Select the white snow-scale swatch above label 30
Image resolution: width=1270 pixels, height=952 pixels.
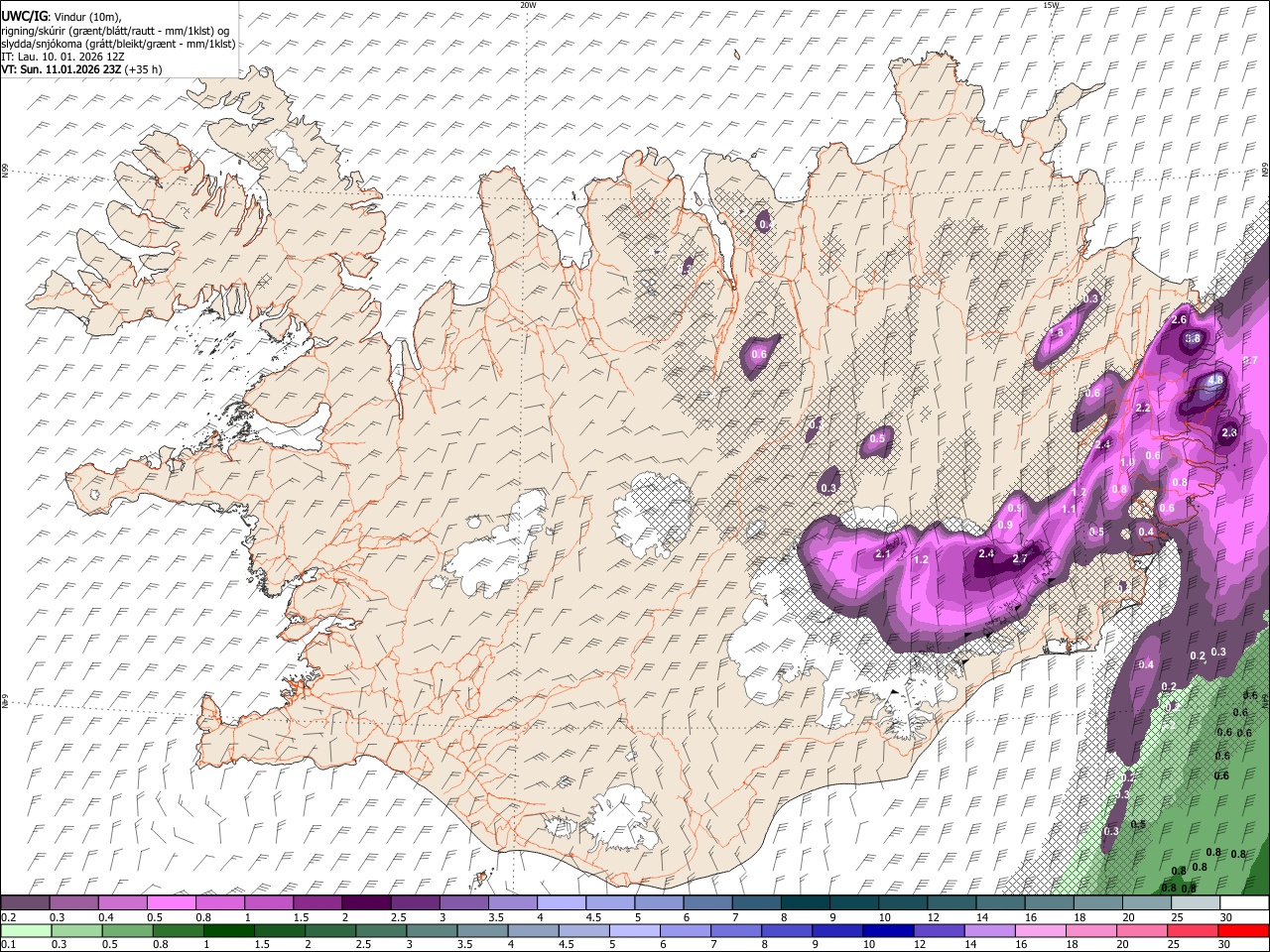[x=1244, y=902]
